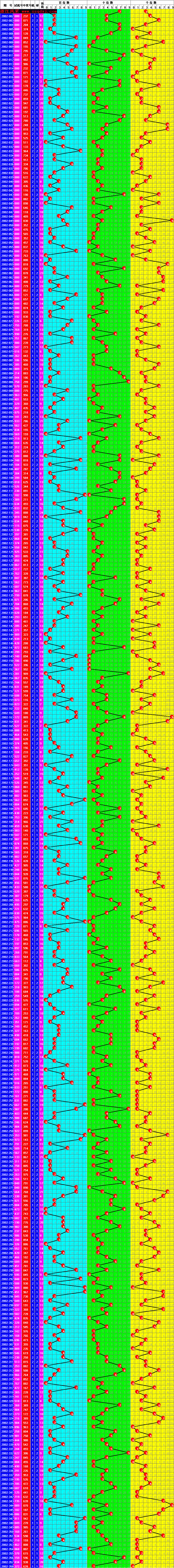Viewport: 174px width, 1568px height.
Task: Click the 个位数 column group header
Action: tap(152, 3)
